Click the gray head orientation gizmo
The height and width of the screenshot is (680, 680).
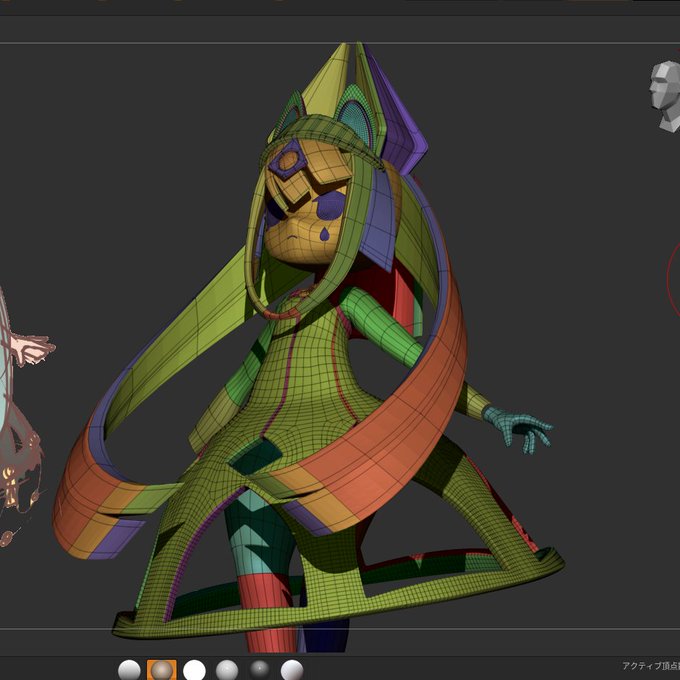pos(665,96)
